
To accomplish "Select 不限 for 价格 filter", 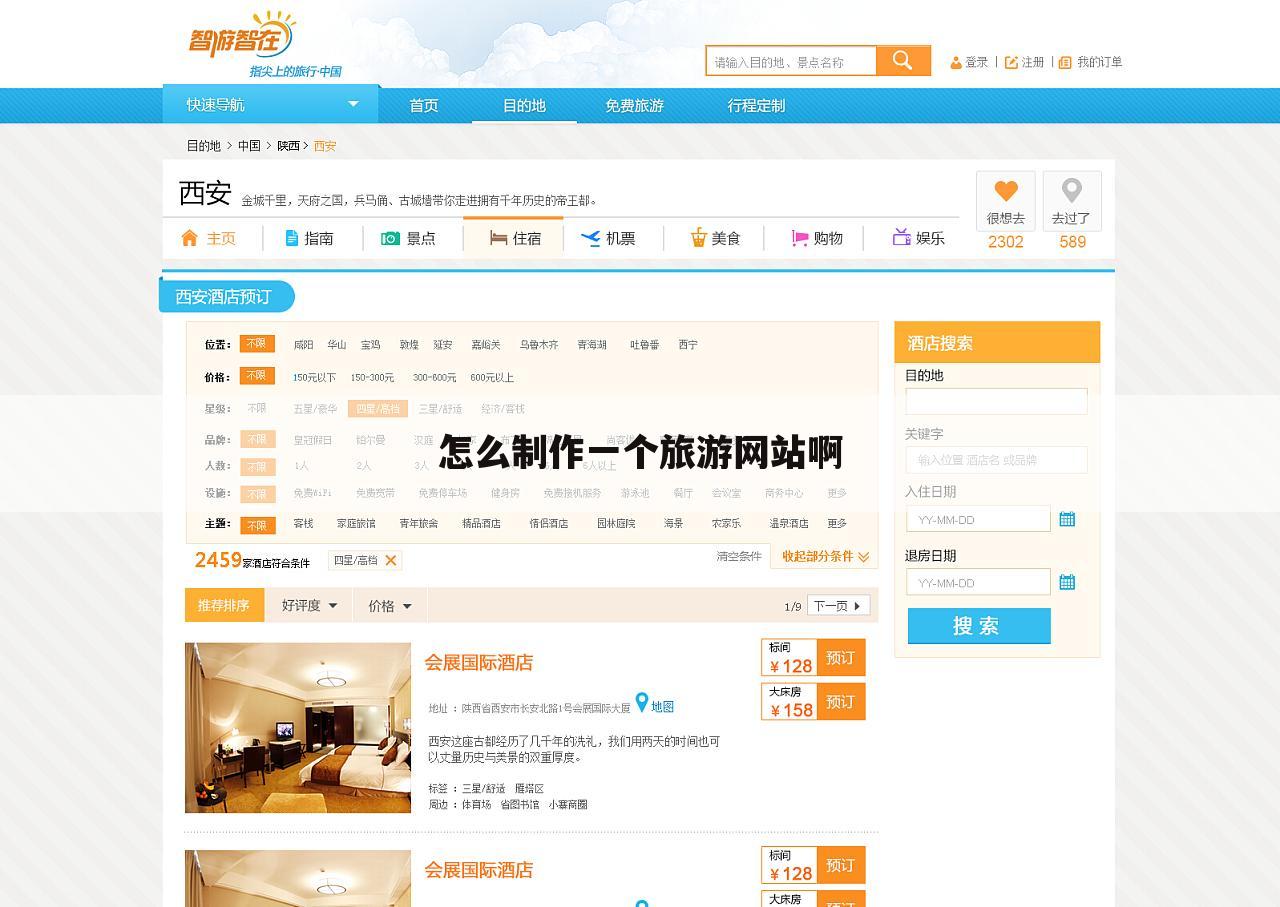I will 257,376.
